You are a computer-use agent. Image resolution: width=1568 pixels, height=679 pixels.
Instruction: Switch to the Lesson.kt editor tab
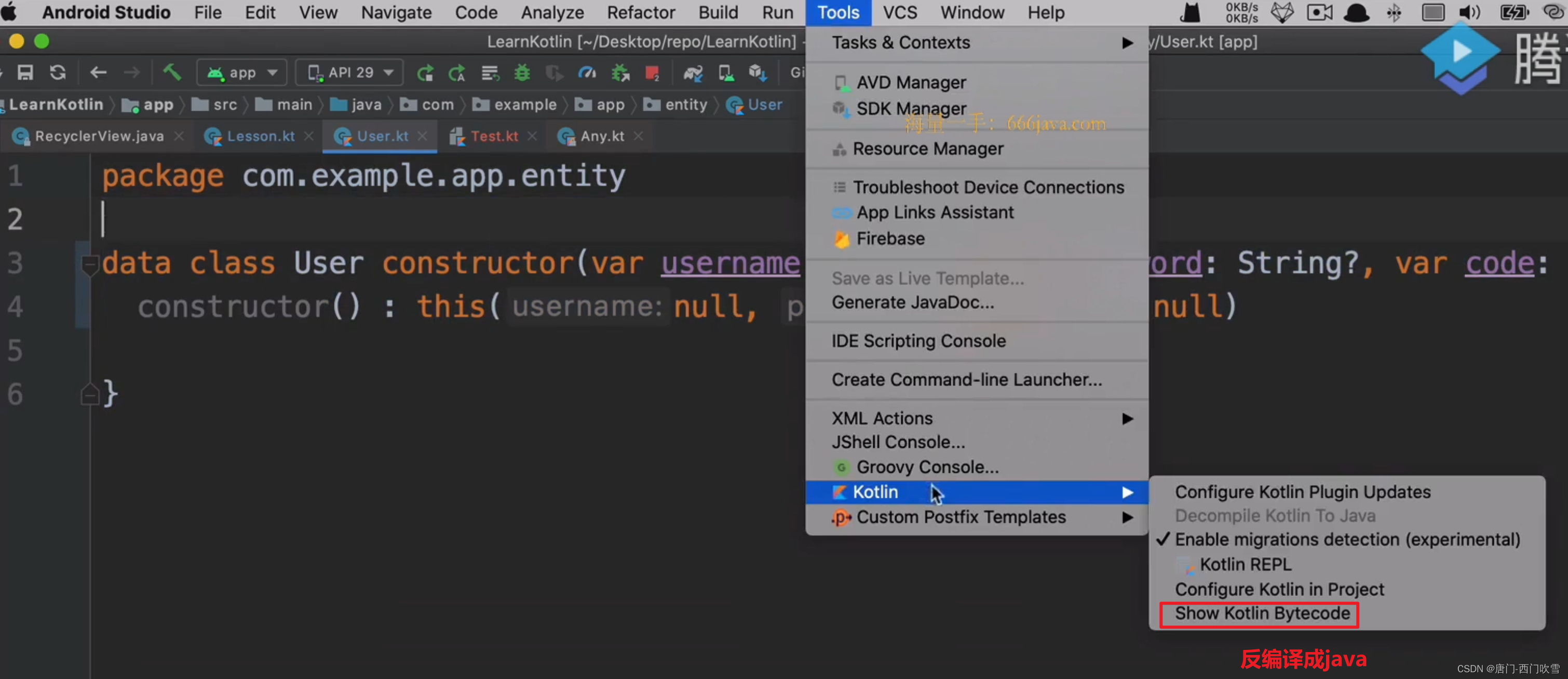[x=260, y=136]
